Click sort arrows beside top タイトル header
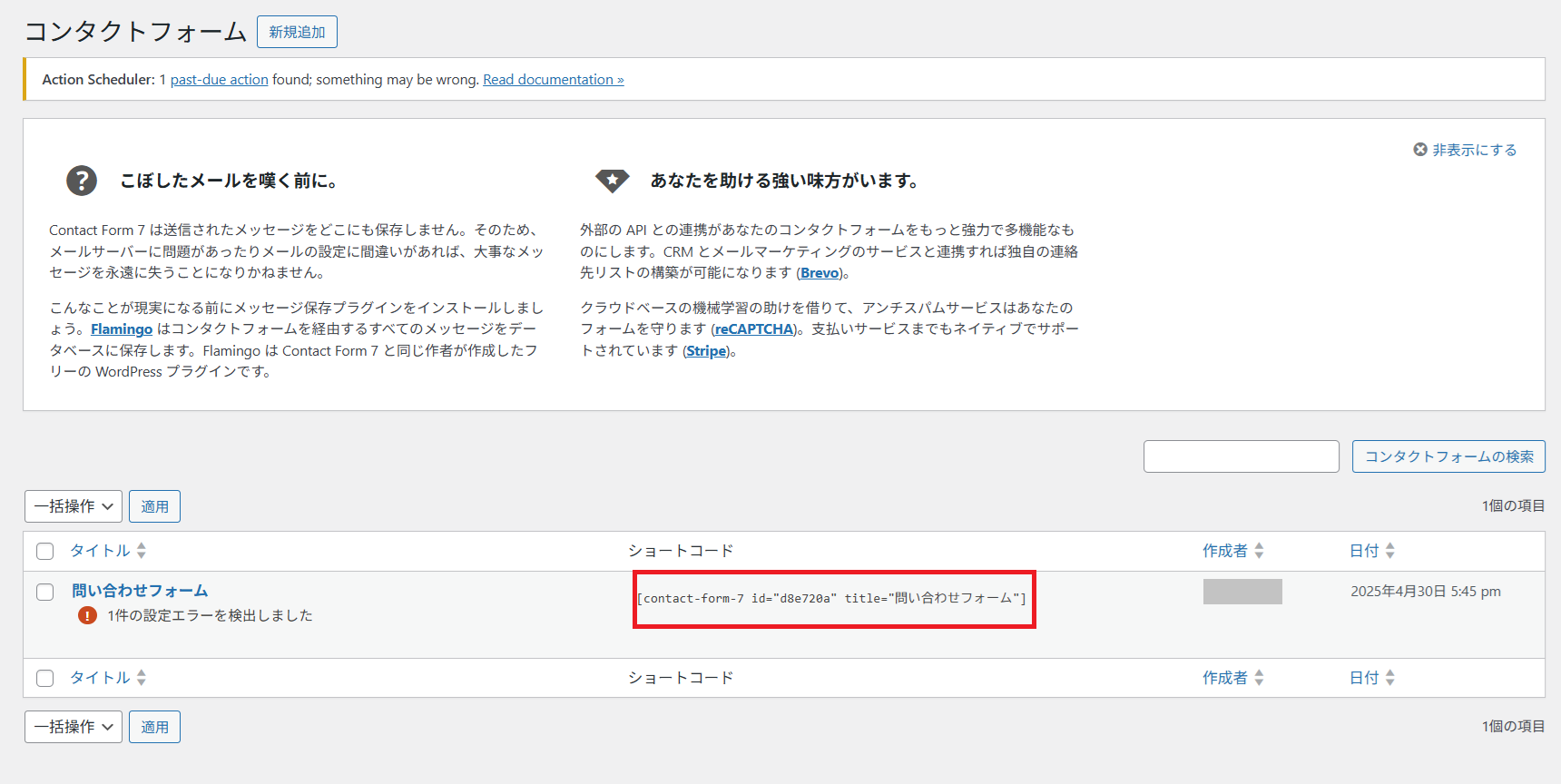 pos(142,551)
